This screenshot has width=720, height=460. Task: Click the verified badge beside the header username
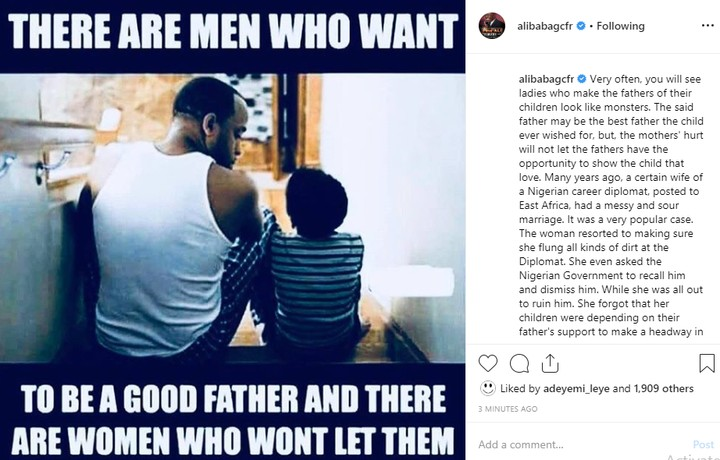[581, 26]
